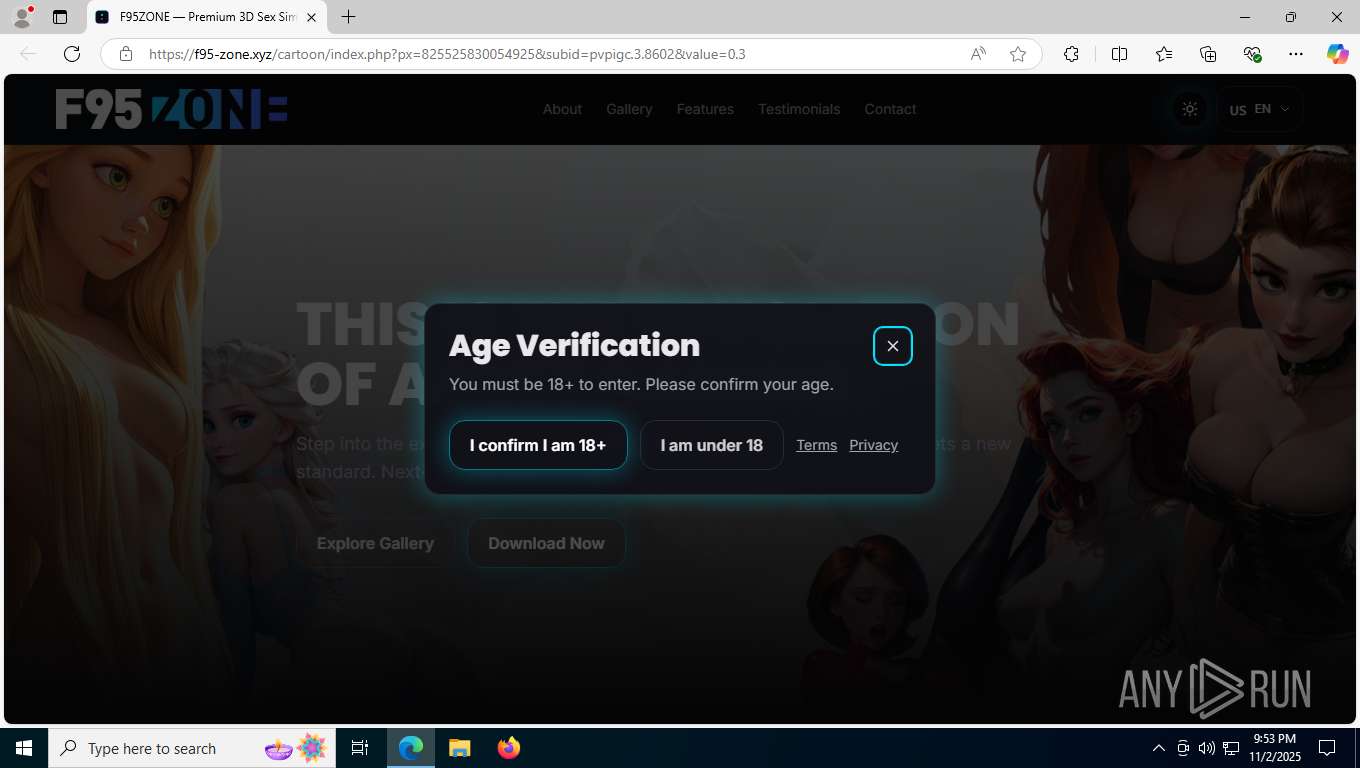Activate the Read aloud icon
Screen dimensions: 1360x768
(x=978, y=54)
